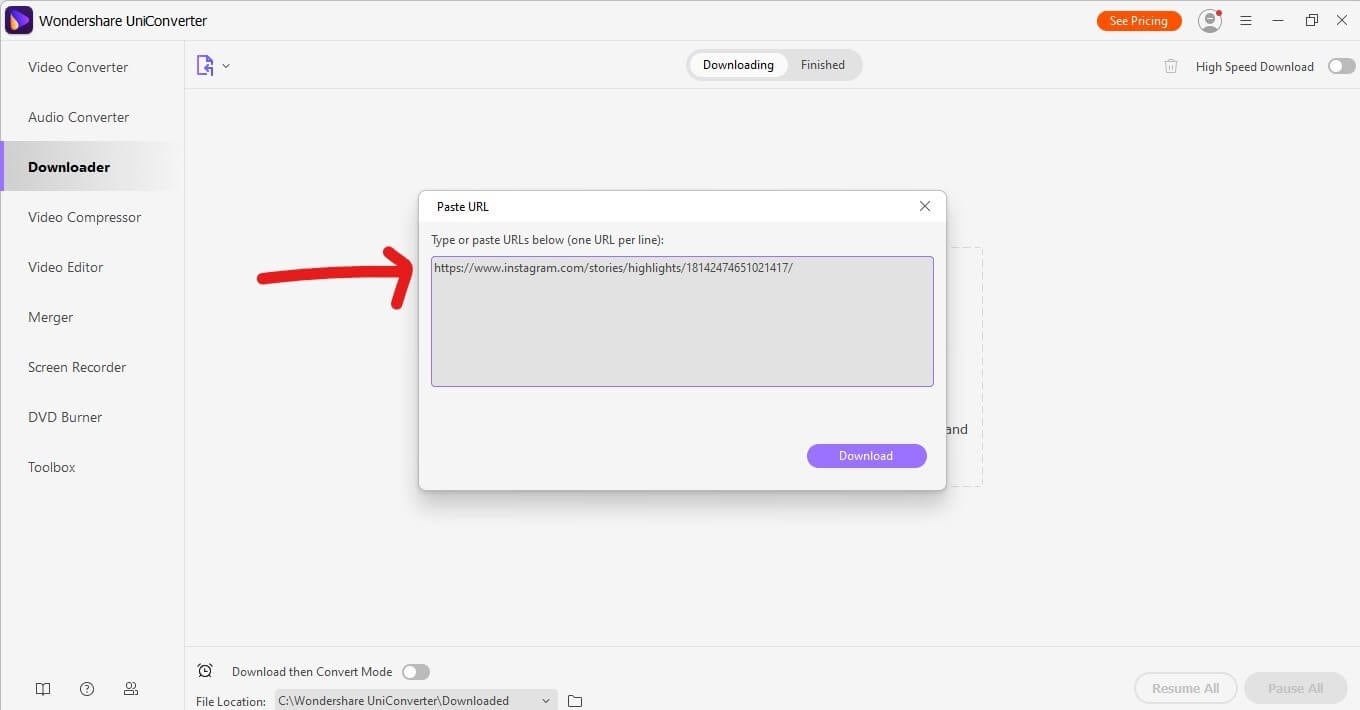This screenshot has height=710, width=1360.
Task: Open Screen Recorder in sidebar
Action: point(77,367)
